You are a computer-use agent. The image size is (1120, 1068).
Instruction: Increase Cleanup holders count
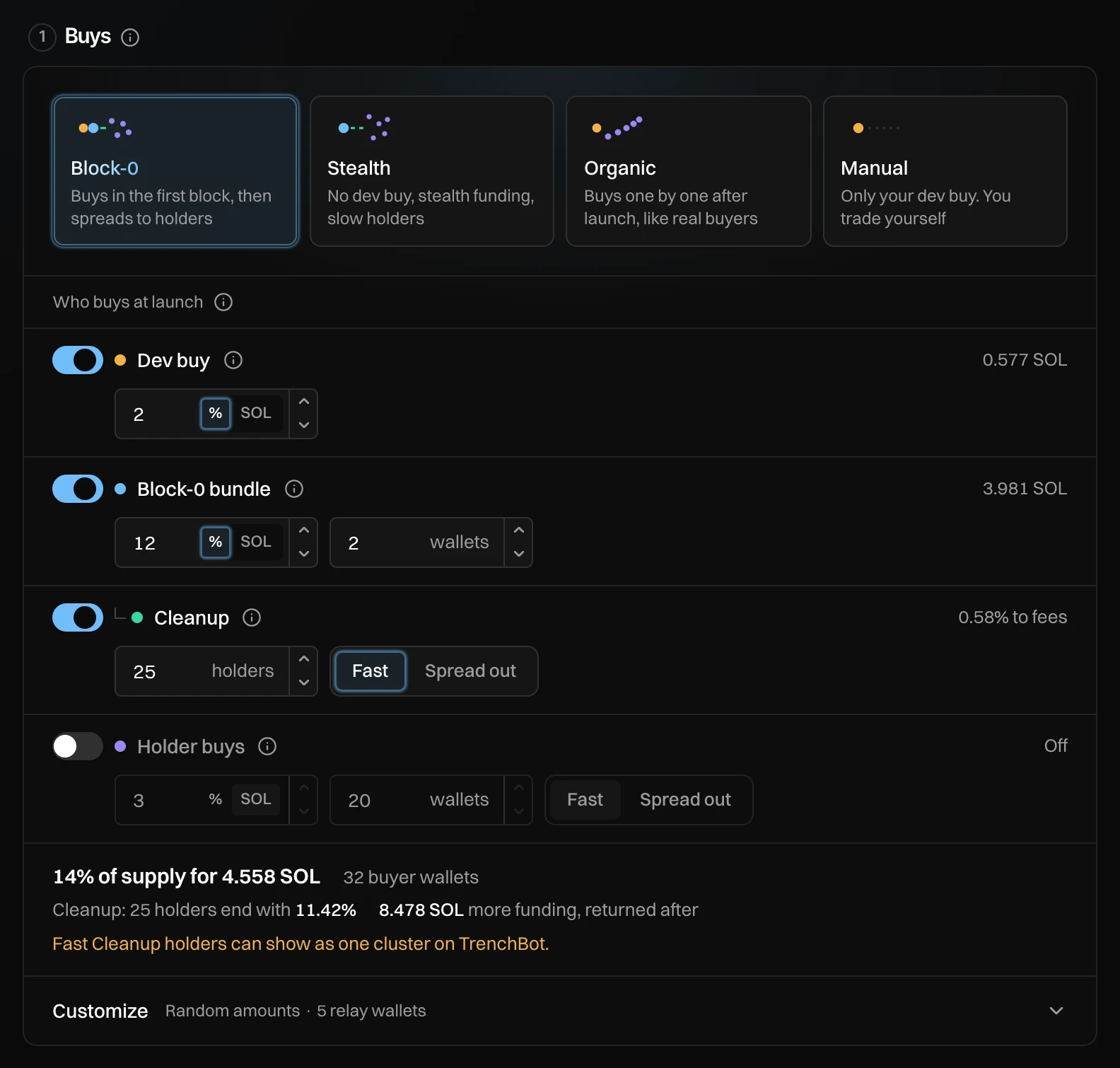pos(304,659)
